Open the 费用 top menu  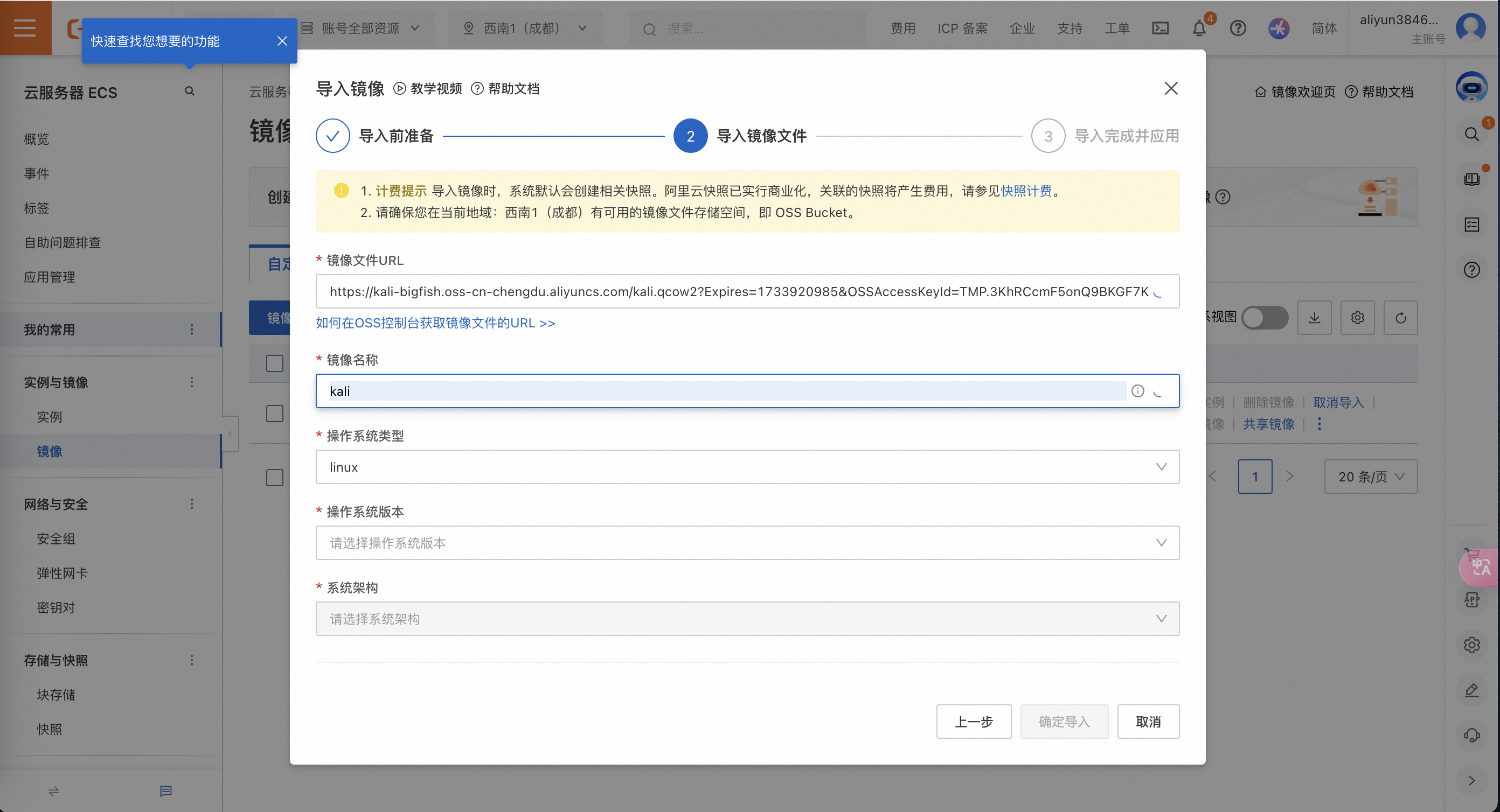pyautogui.click(x=903, y=28)
